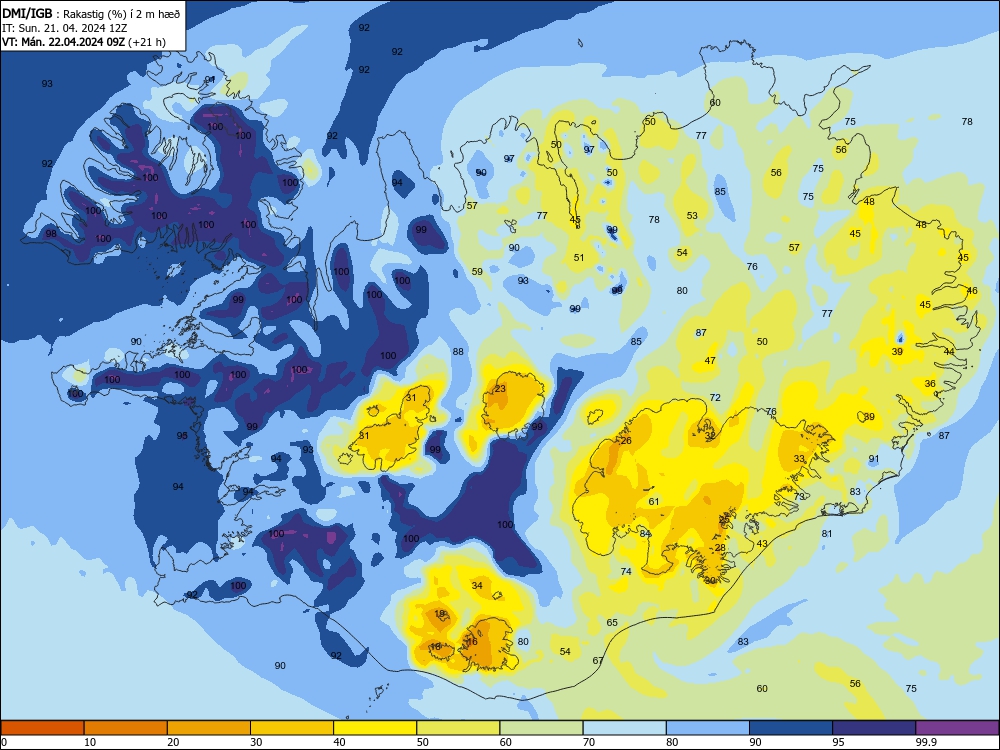Screen dimensions: 1000x750
Task: Click the 10 tick label on legend
Action: [90, 742]
